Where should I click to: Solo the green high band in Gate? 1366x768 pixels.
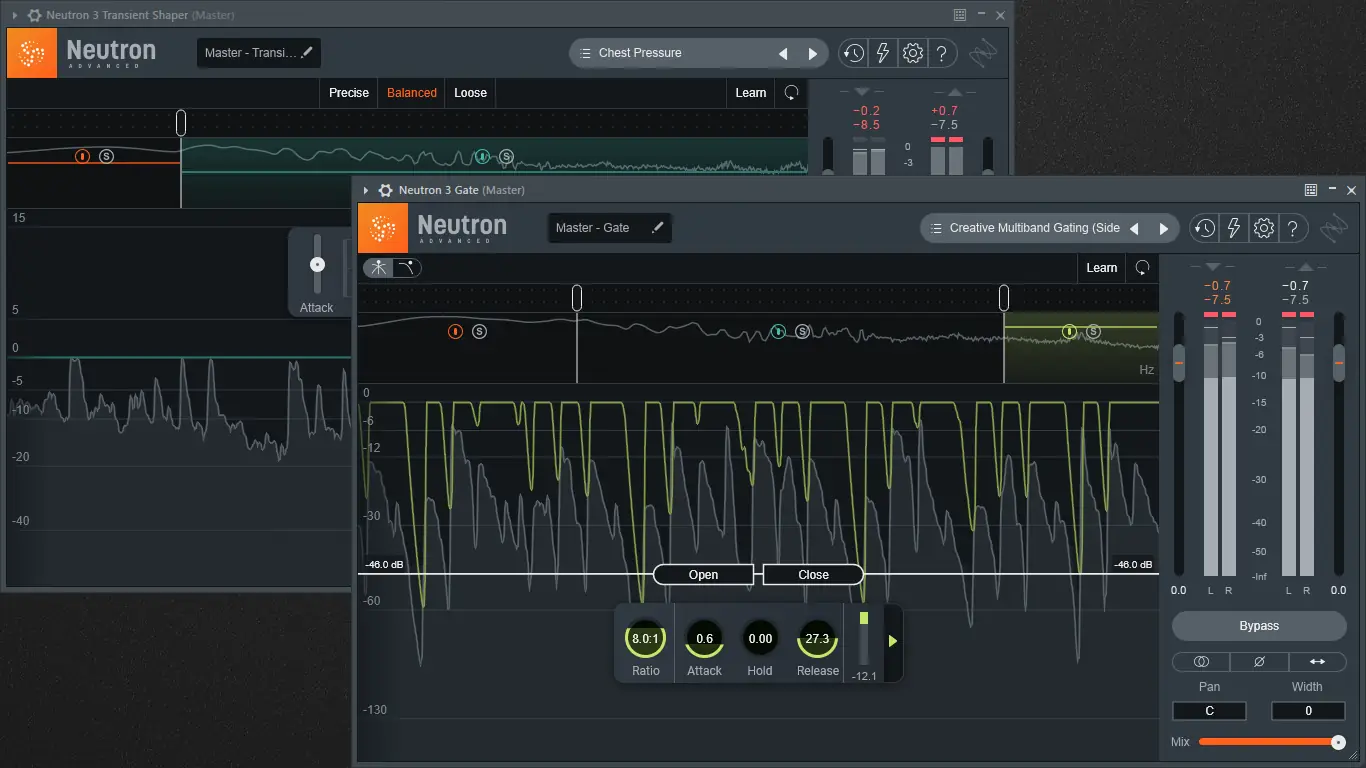(x=1093, y=331)
